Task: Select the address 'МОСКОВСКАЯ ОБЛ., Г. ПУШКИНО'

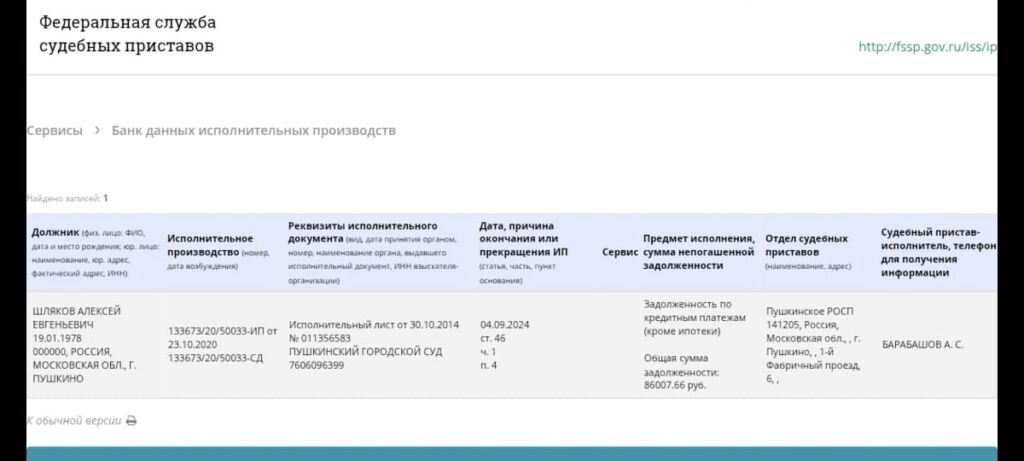Action: (84, 372)
